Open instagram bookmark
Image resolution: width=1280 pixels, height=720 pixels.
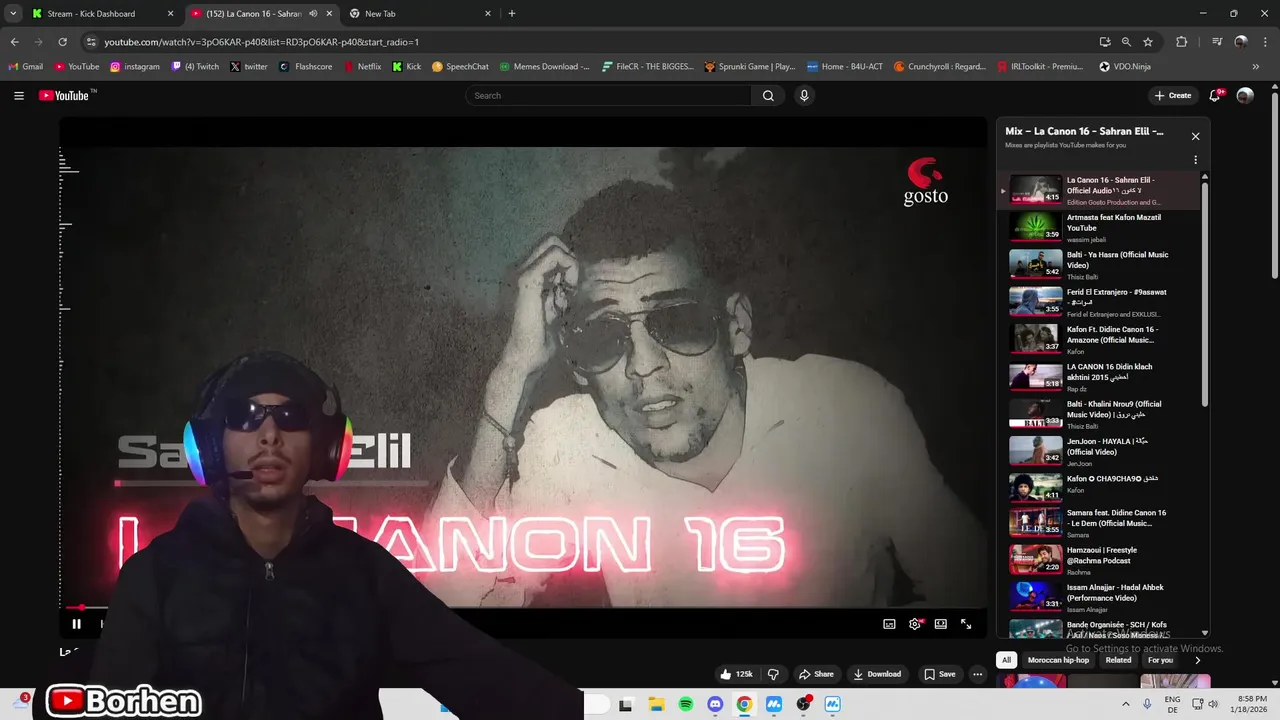[x=135, y=67]
